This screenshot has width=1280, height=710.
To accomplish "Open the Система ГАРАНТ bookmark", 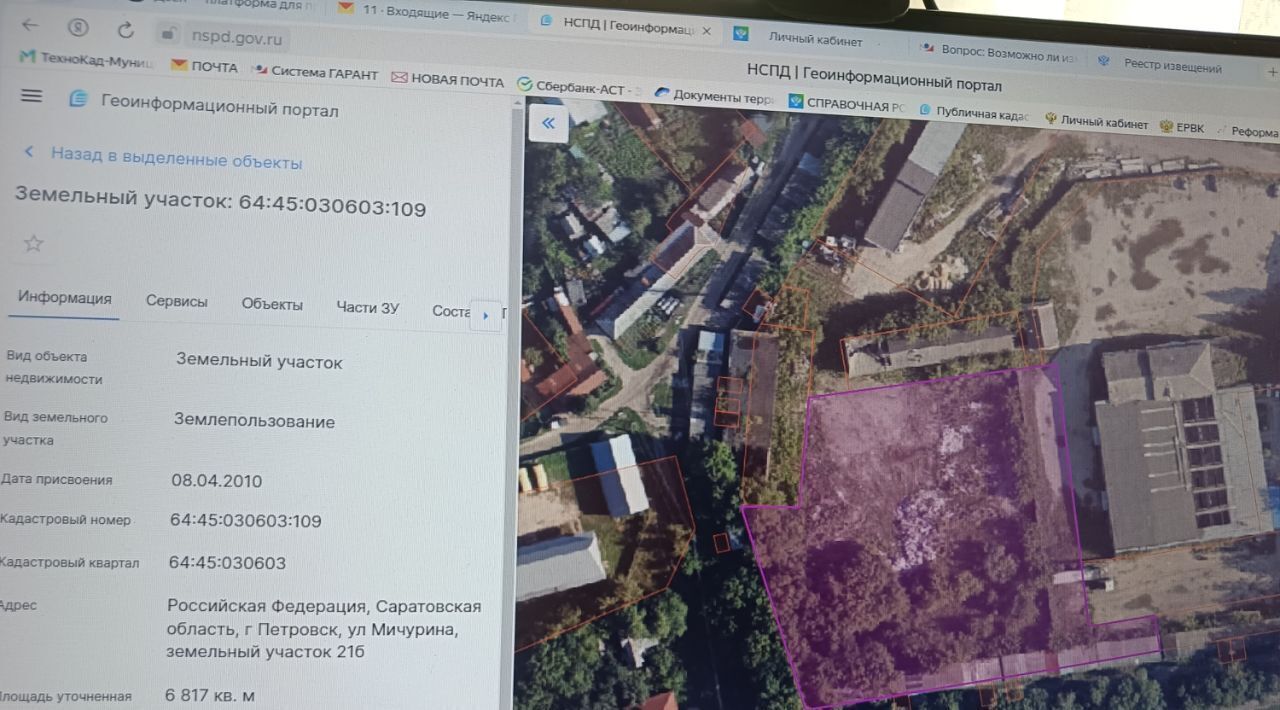I will point(316,73).
